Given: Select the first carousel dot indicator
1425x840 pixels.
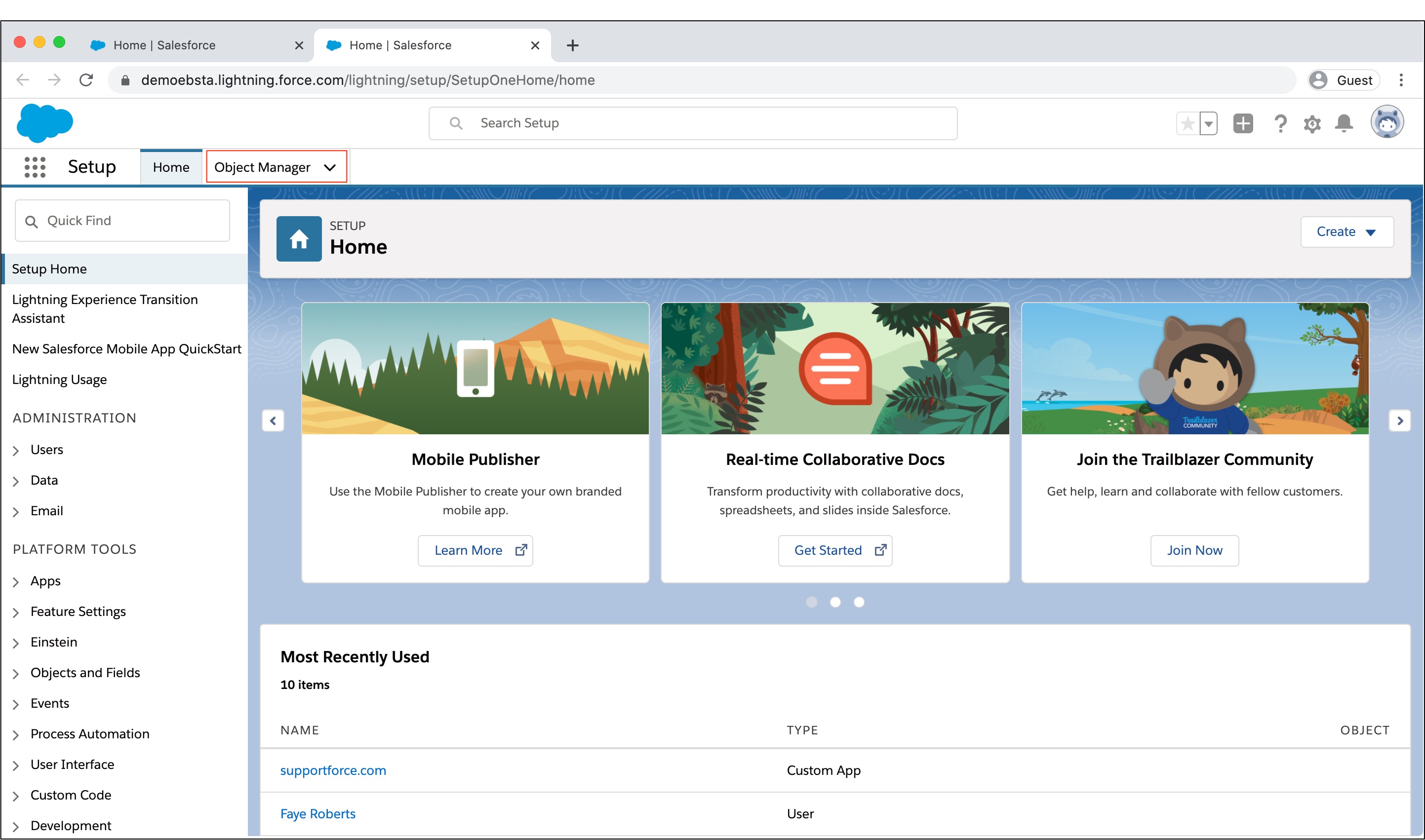Looking at the screenshot, I should tap(811, 602).
